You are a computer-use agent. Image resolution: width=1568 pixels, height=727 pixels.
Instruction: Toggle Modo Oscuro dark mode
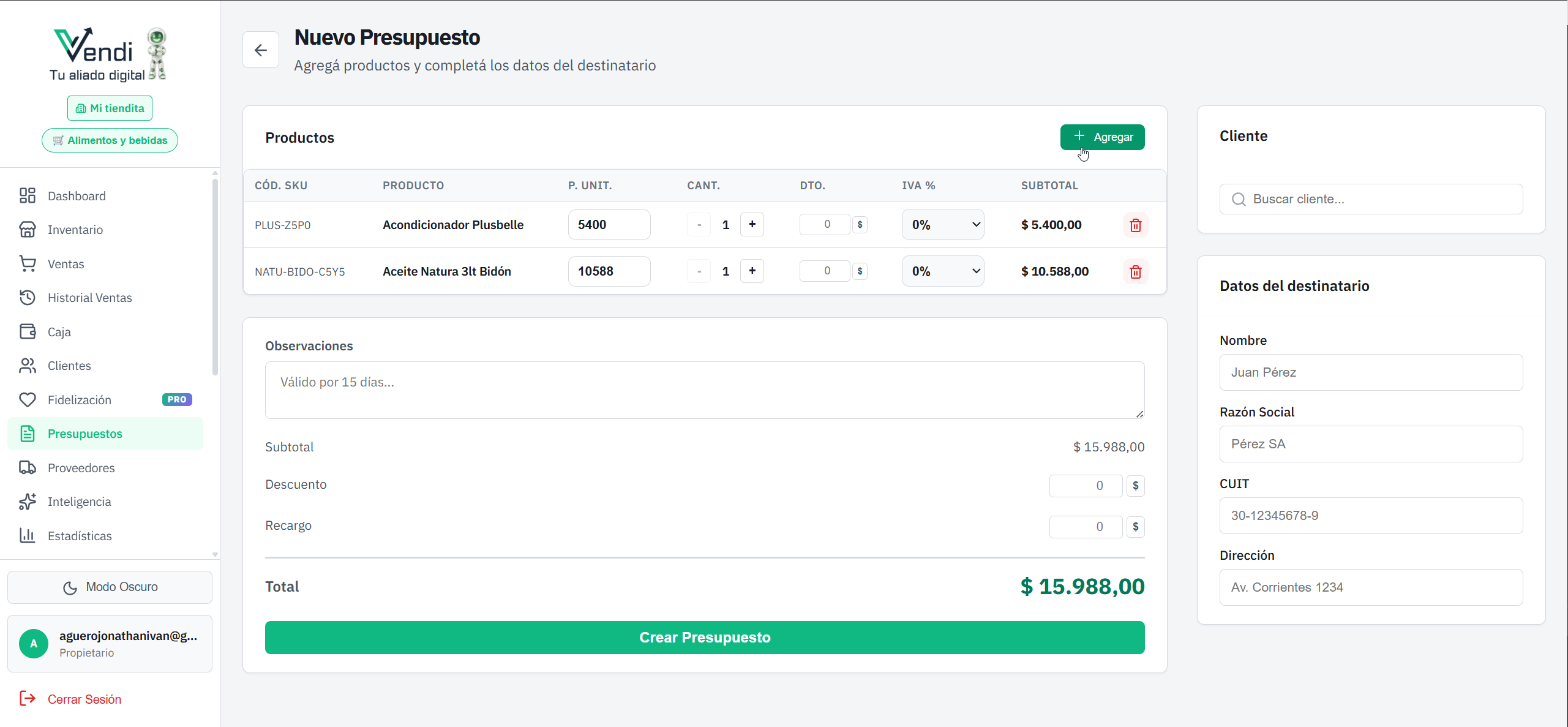110,587
